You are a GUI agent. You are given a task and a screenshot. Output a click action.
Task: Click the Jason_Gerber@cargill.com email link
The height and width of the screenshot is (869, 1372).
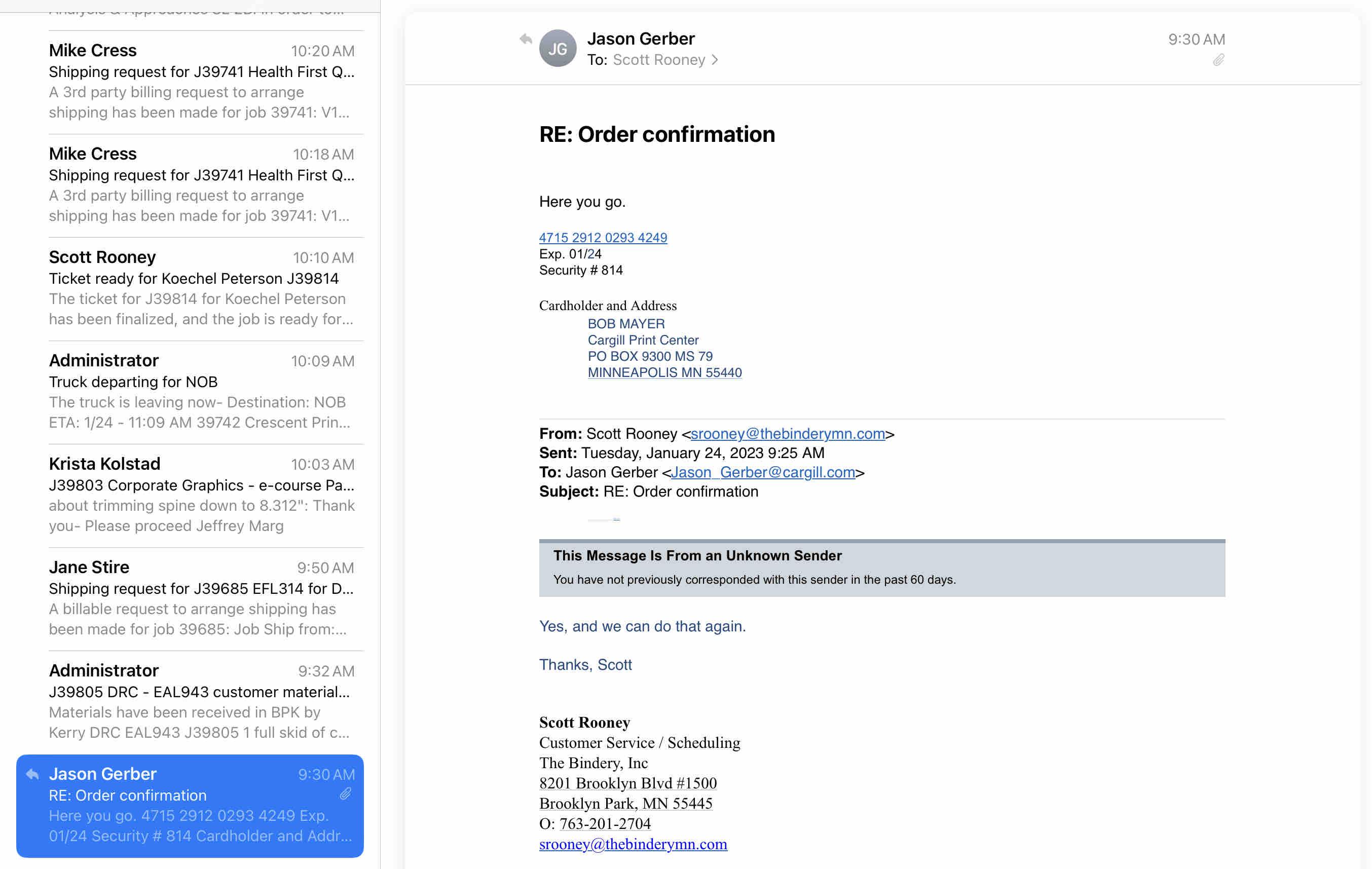pyautogui.click(x=762, y=473)
